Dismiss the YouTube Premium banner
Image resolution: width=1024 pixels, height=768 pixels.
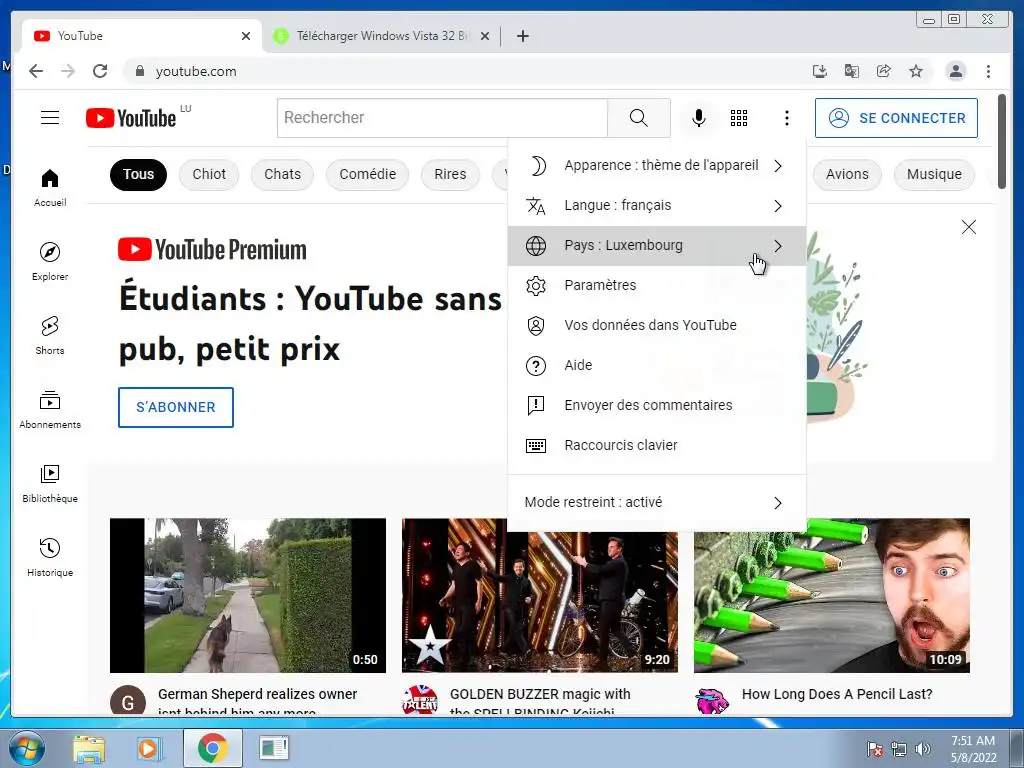tap(968, 227)
